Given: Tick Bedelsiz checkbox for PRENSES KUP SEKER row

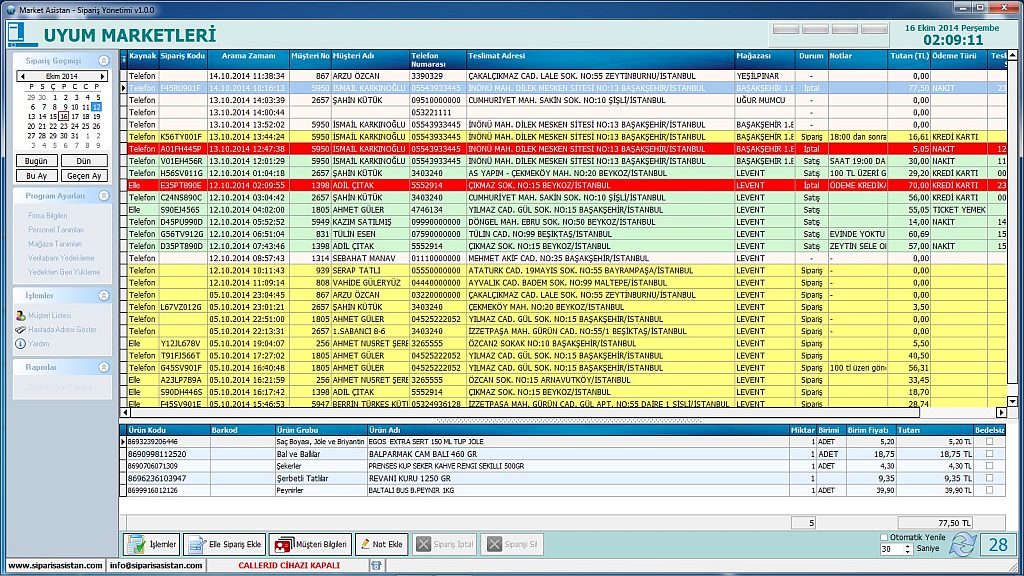Looking at the screenshot, I should [989, 466].
